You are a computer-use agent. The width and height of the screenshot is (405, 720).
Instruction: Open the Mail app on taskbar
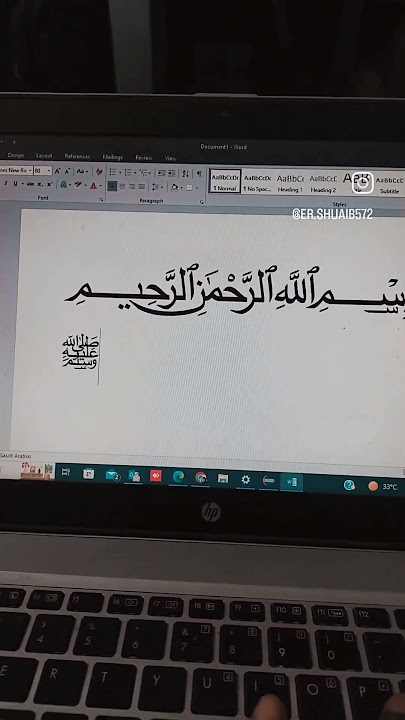(112, 475)
